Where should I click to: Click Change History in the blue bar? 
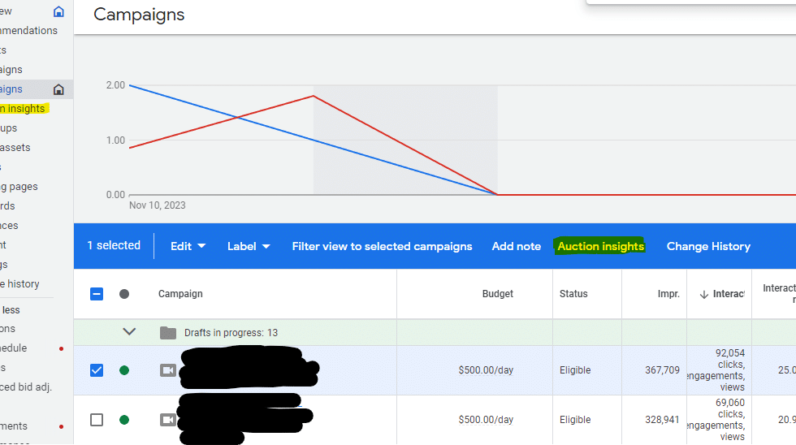tap(708, 246)
